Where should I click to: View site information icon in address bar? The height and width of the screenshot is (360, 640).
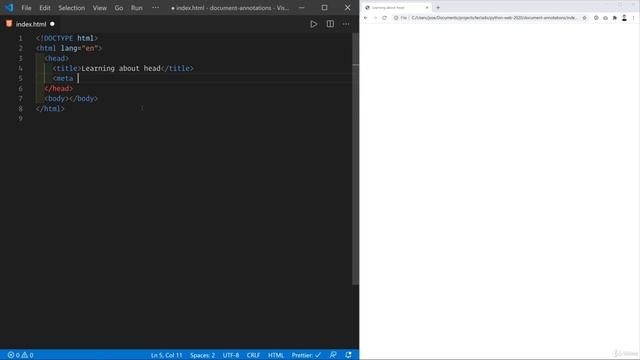pyautogui.click(x=396, y=18)
